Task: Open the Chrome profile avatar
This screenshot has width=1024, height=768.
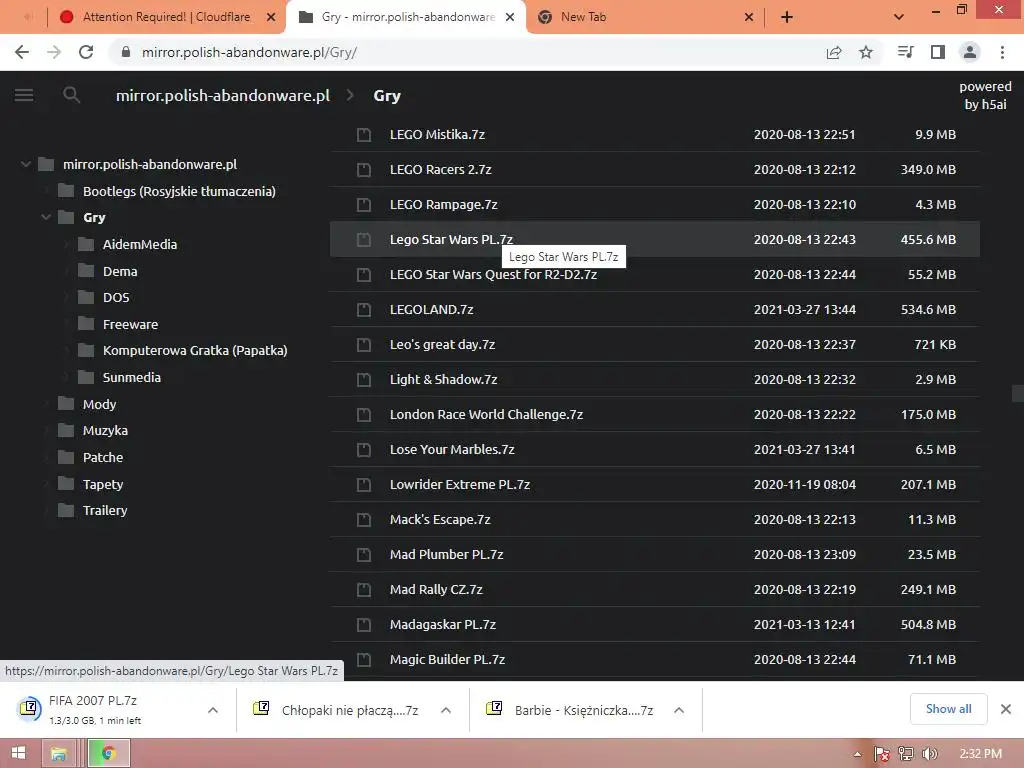Action: (x=970, y=52)
